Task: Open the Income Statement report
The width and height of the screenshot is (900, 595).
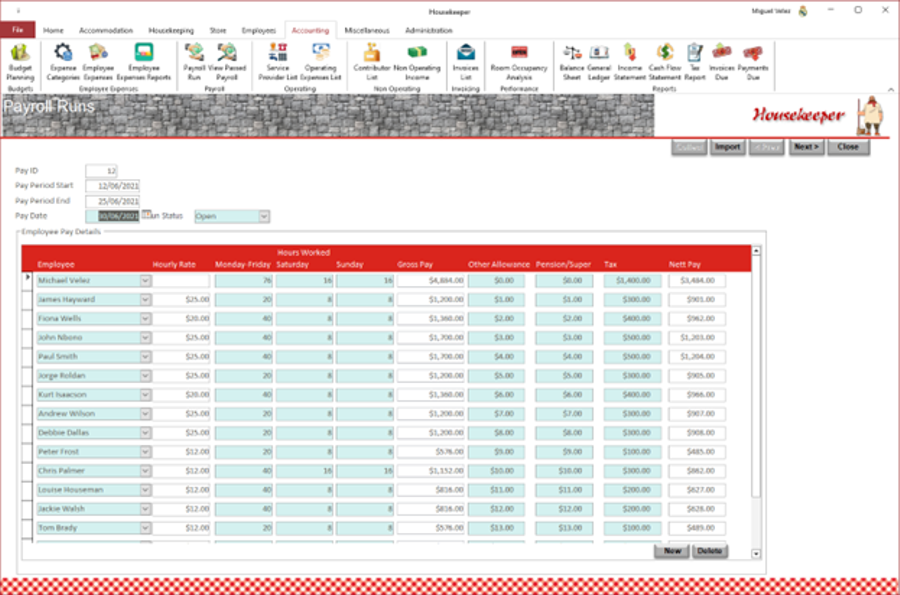Action: coord(630,61)
